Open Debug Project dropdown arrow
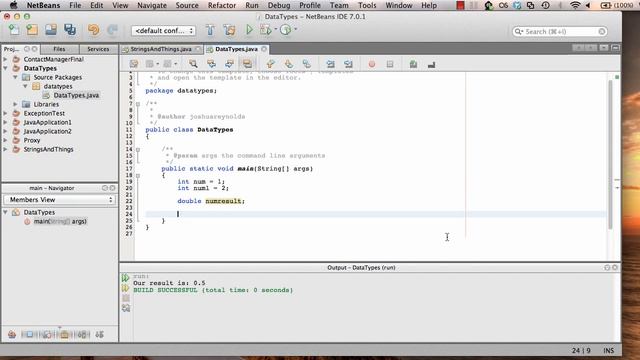This screenshot has height=360, width=640. pos(276,29)
